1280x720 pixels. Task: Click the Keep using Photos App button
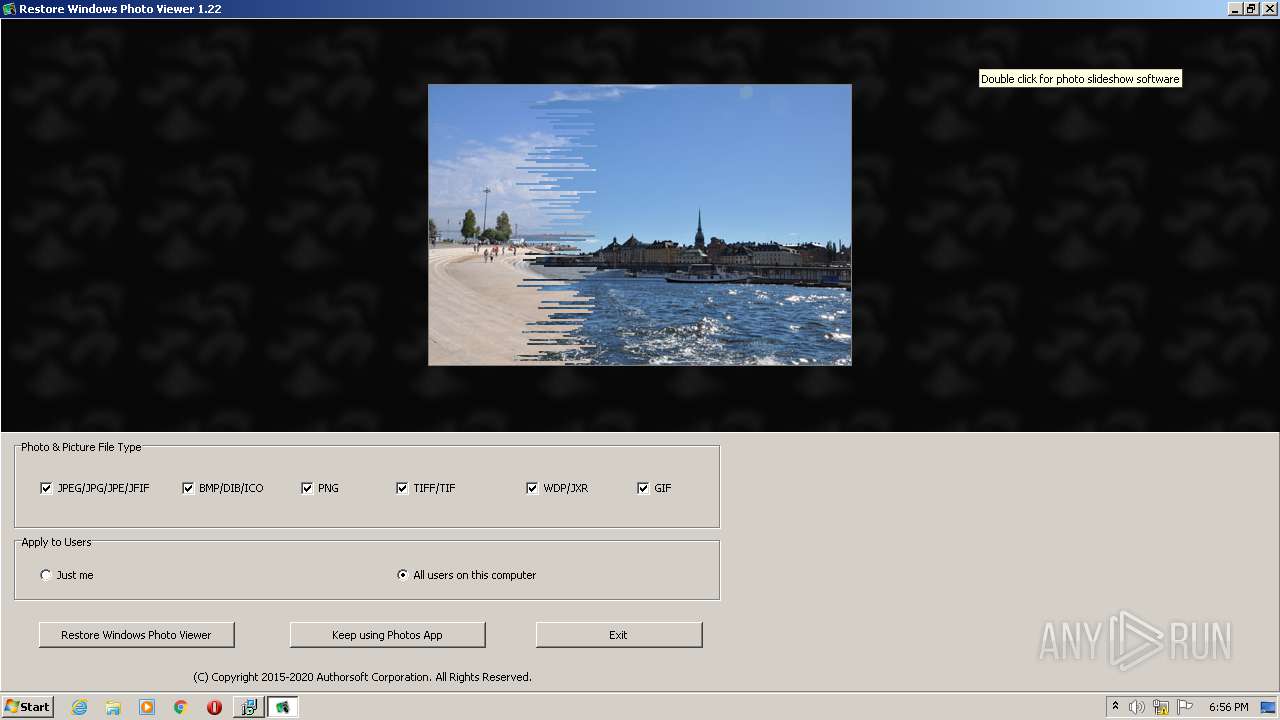click(387, 635)
